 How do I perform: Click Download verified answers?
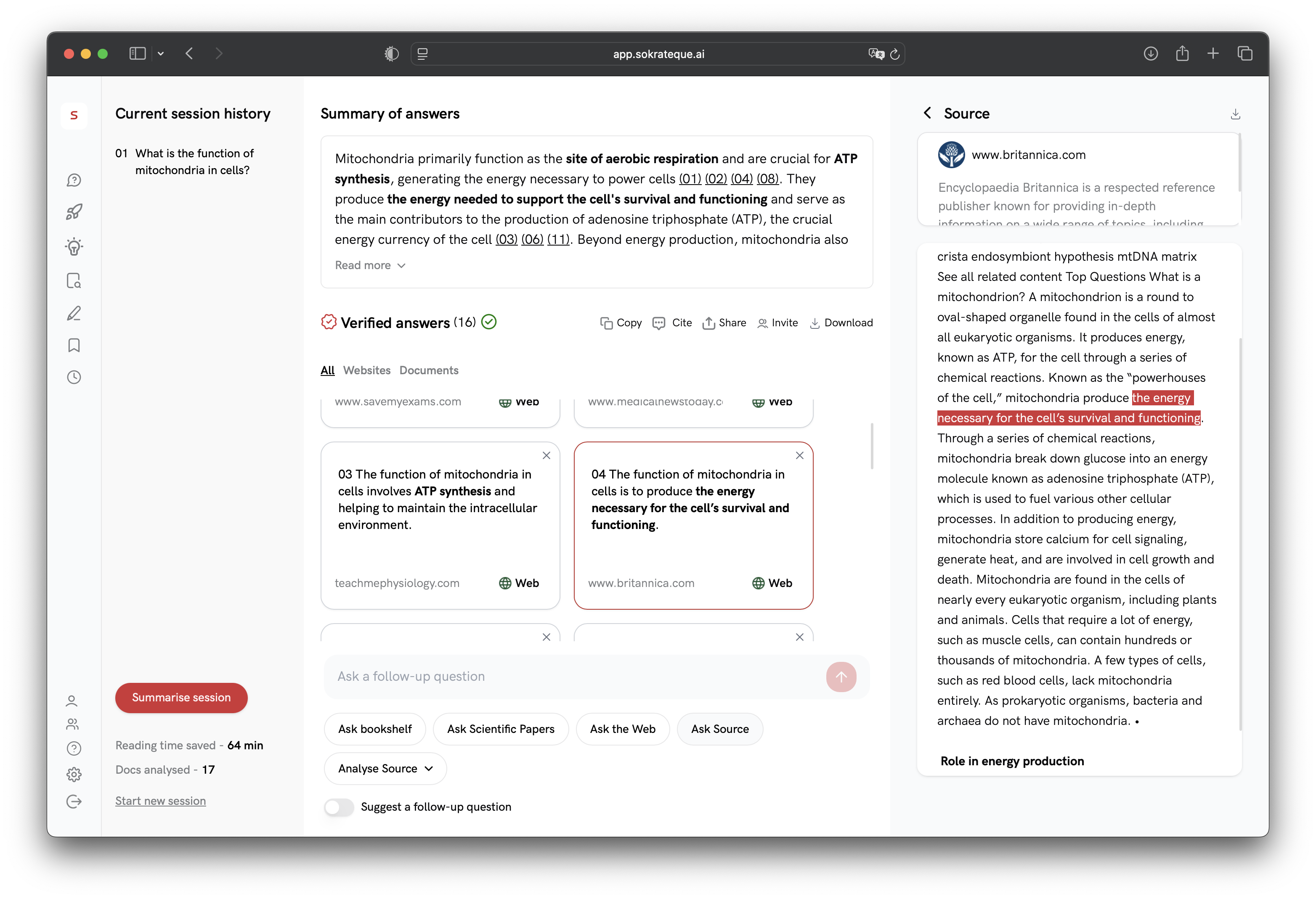(841, 323)
